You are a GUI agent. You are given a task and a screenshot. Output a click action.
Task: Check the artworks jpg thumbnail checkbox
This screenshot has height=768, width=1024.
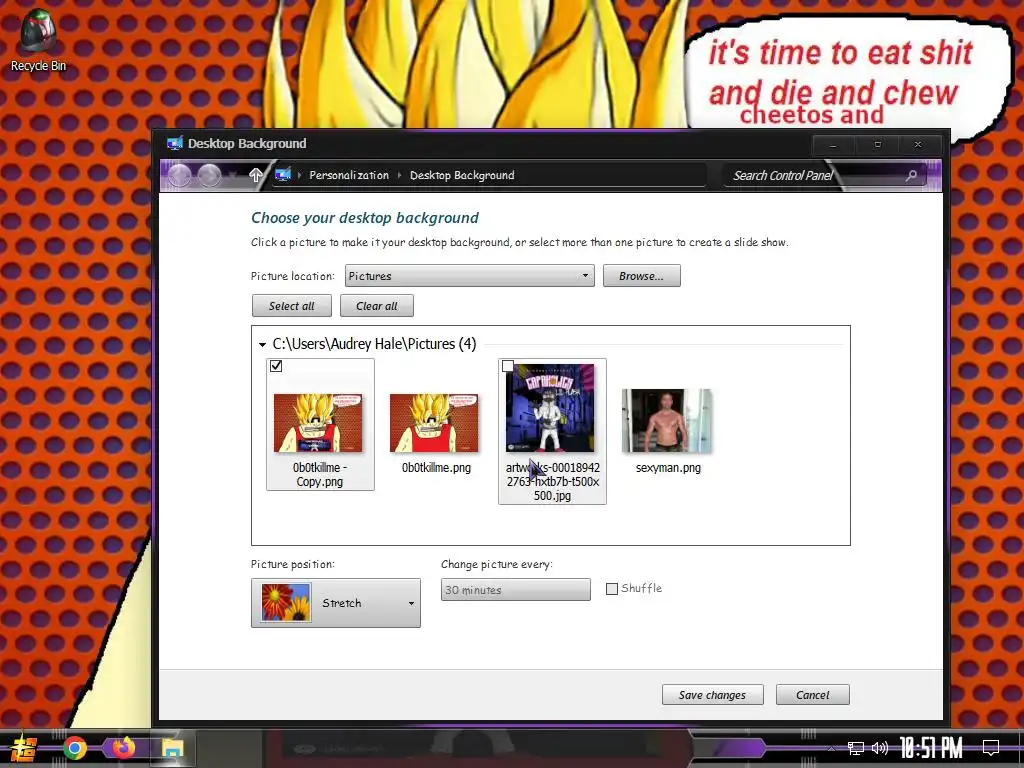[507, 366]
